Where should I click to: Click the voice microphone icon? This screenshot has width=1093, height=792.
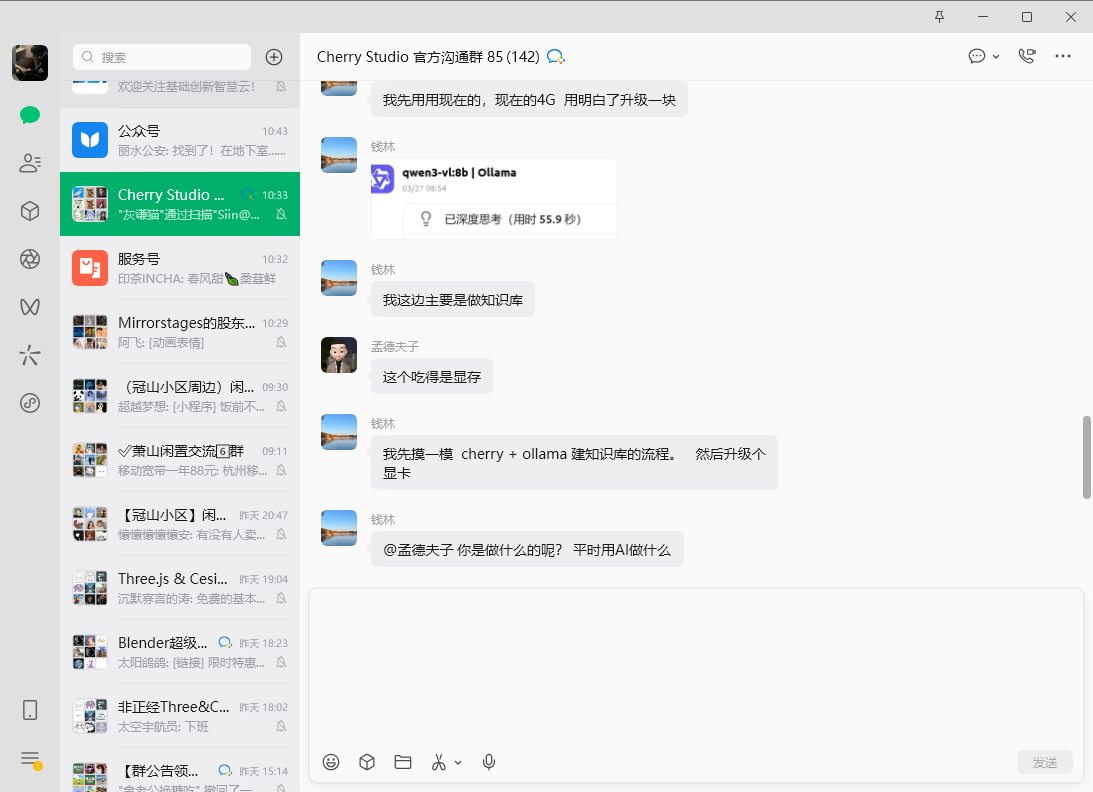[489, 762]
